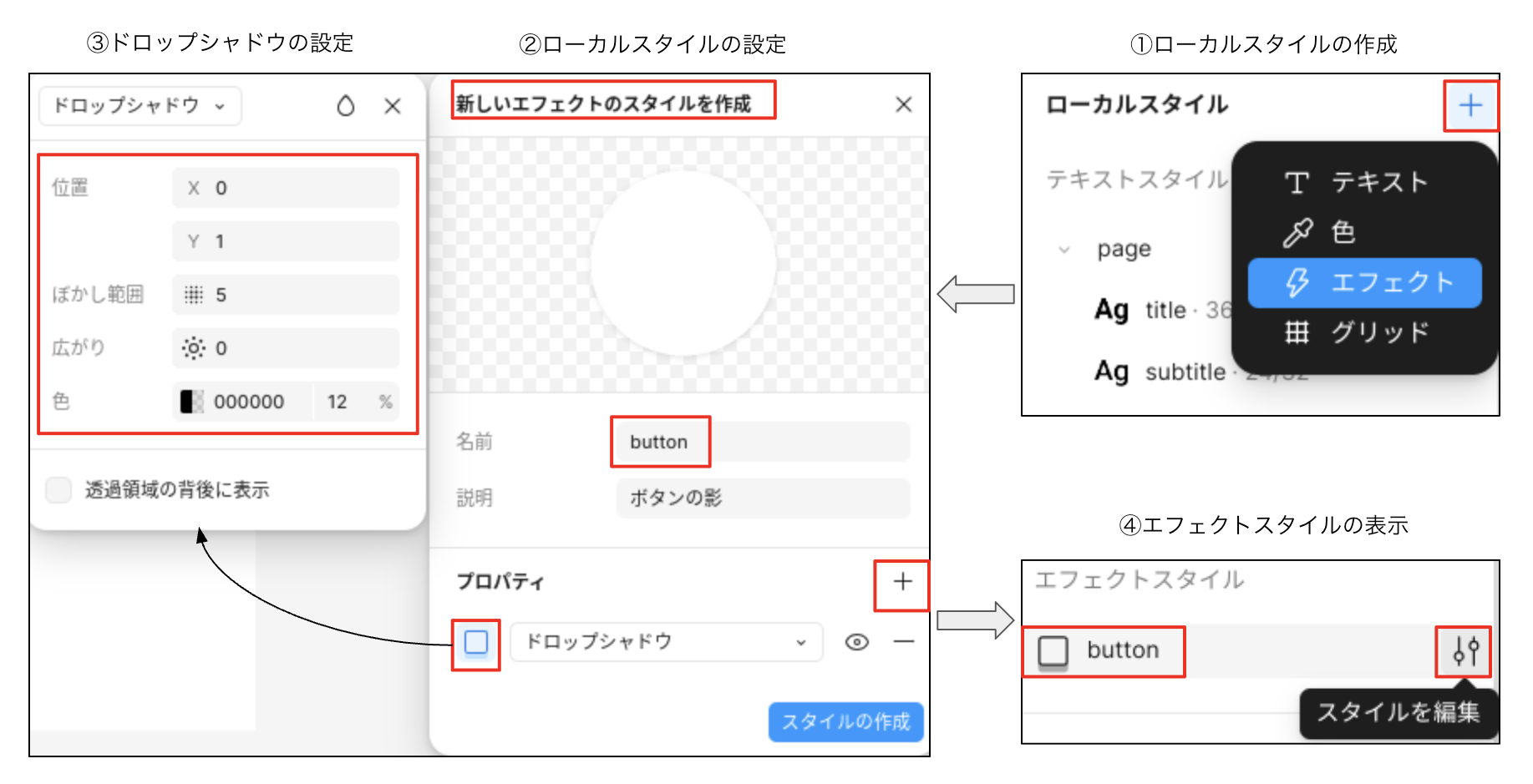Click the Ag icon of title style

(x=1112, y=310)
